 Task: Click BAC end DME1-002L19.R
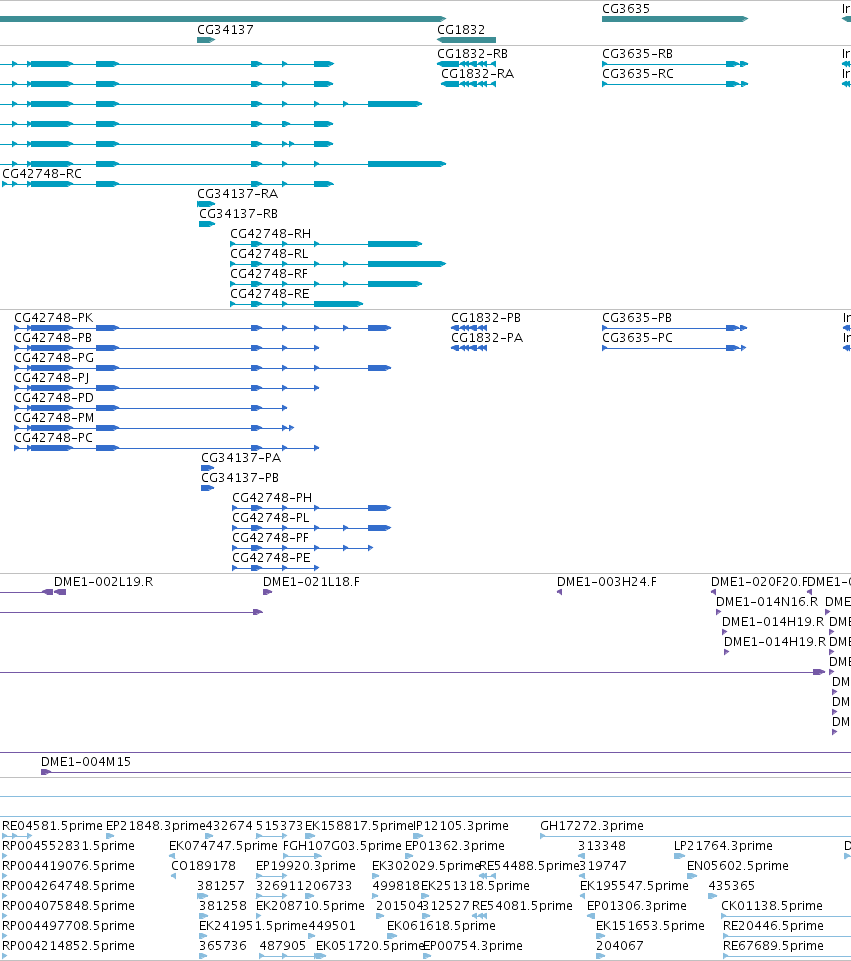point(104,582)
